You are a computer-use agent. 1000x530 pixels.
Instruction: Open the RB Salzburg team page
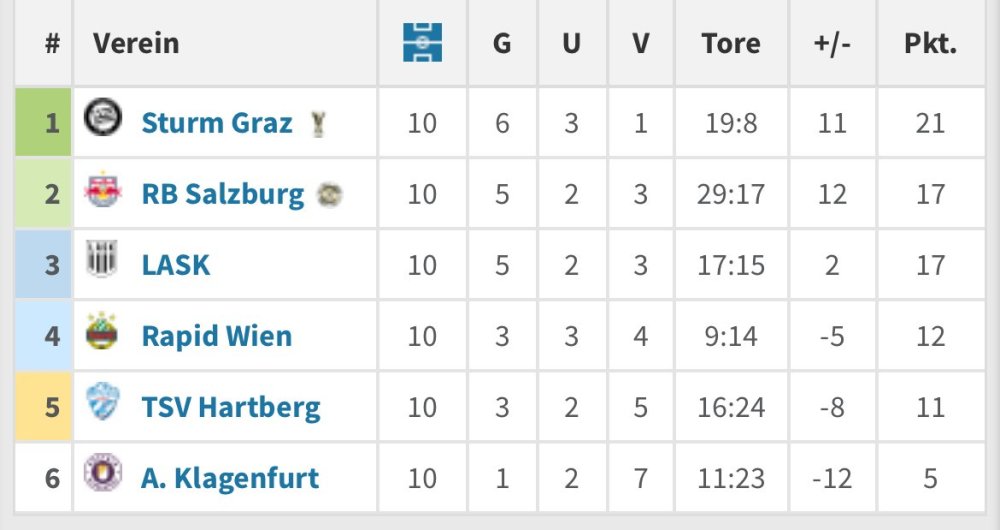(x=222, y=194)
